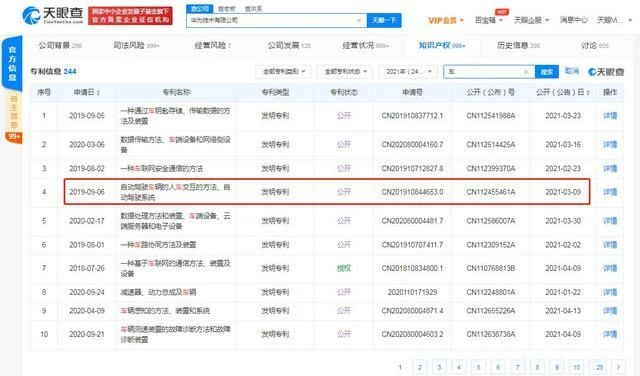640x376 pixels.
Task: Go to results page 2
Action: tap(419, 367)
